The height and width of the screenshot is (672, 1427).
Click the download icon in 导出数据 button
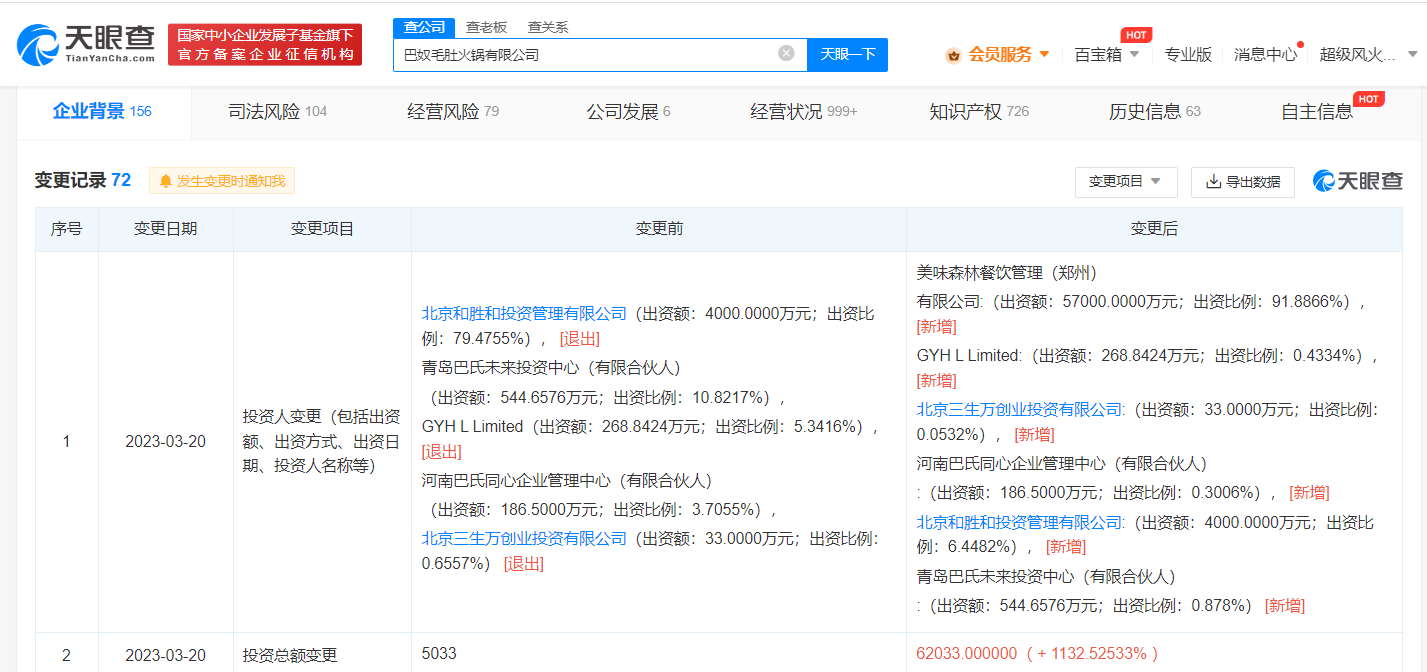click(x=1213, y=182)
